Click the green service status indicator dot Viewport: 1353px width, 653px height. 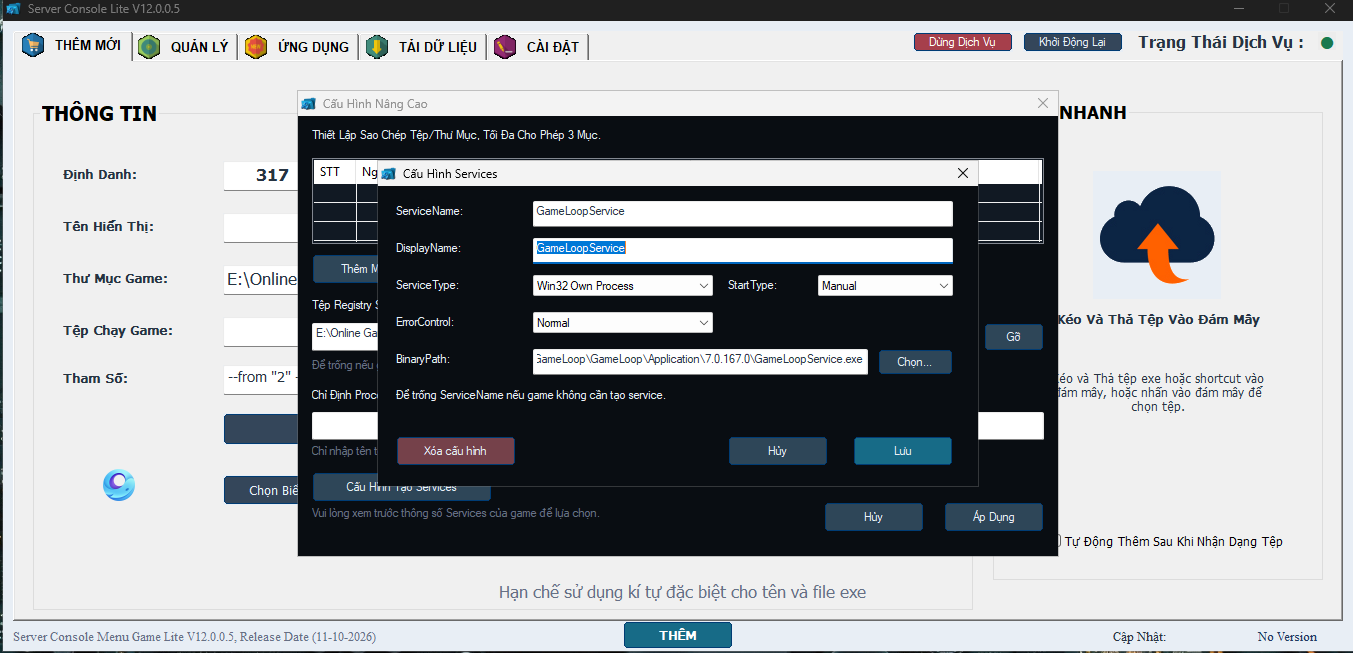(x=1327, y=43)
